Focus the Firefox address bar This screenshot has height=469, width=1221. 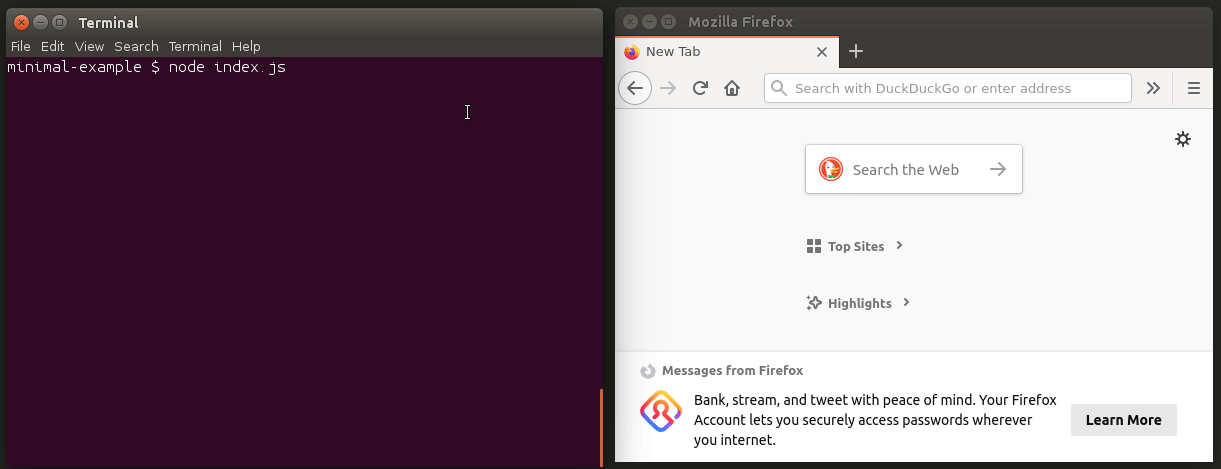coord(950,88)
